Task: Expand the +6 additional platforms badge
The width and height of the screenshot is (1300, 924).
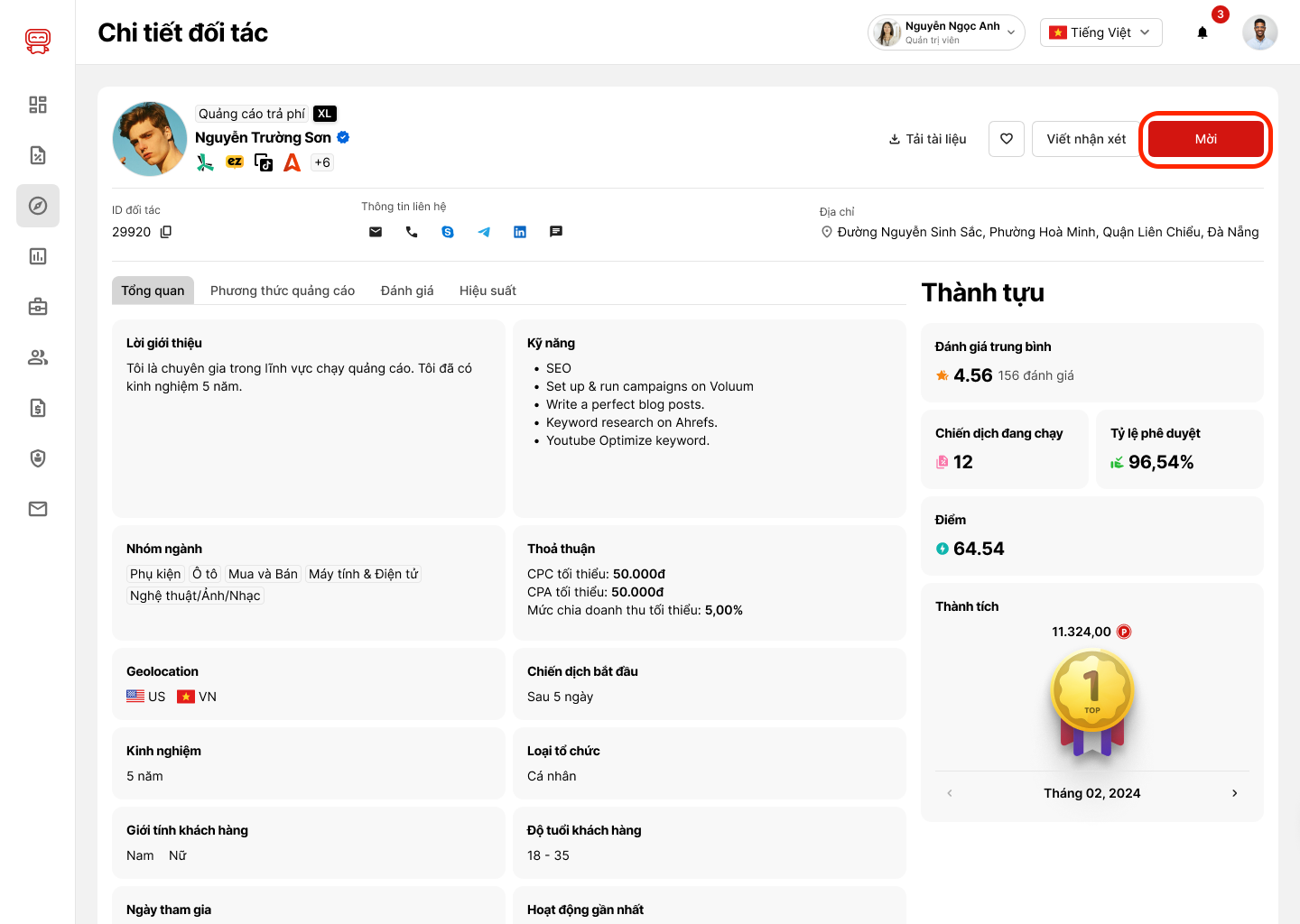Action: point(322,162)
